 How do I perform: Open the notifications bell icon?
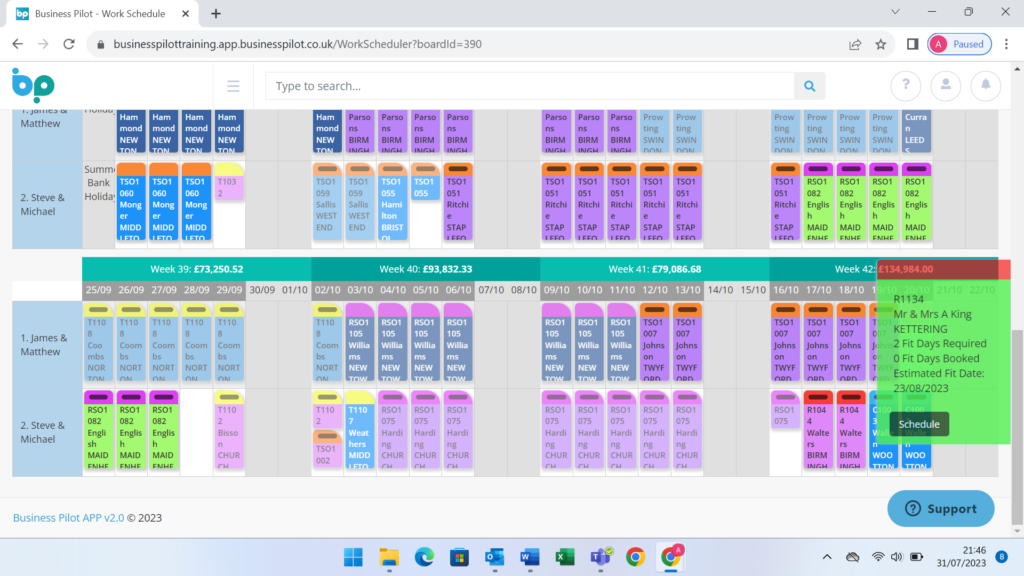coord(985,86)
